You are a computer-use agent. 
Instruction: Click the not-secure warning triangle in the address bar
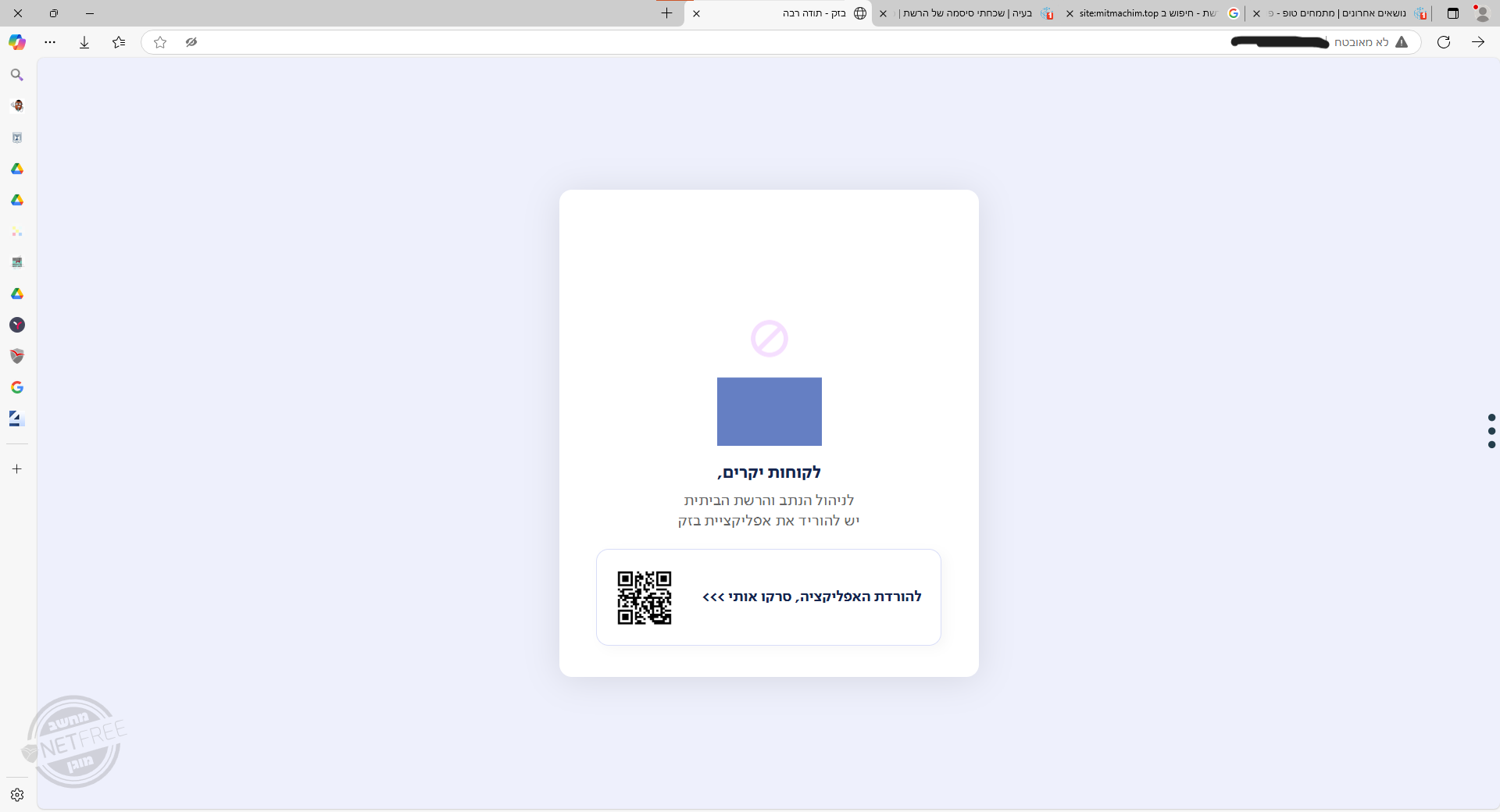click(1402, 42)
